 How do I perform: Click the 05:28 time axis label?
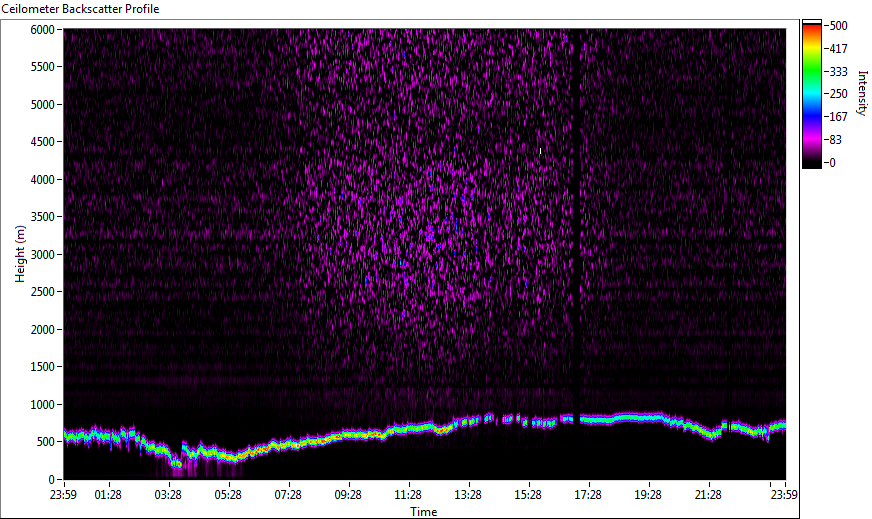(x=228, y=495)
